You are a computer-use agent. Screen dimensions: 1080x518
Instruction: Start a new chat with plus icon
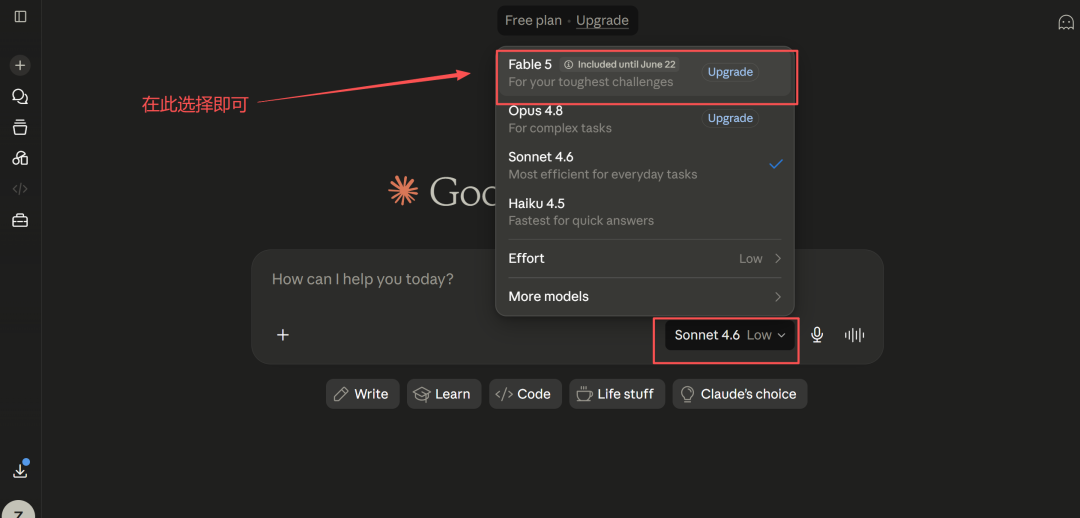pos(20,65)
